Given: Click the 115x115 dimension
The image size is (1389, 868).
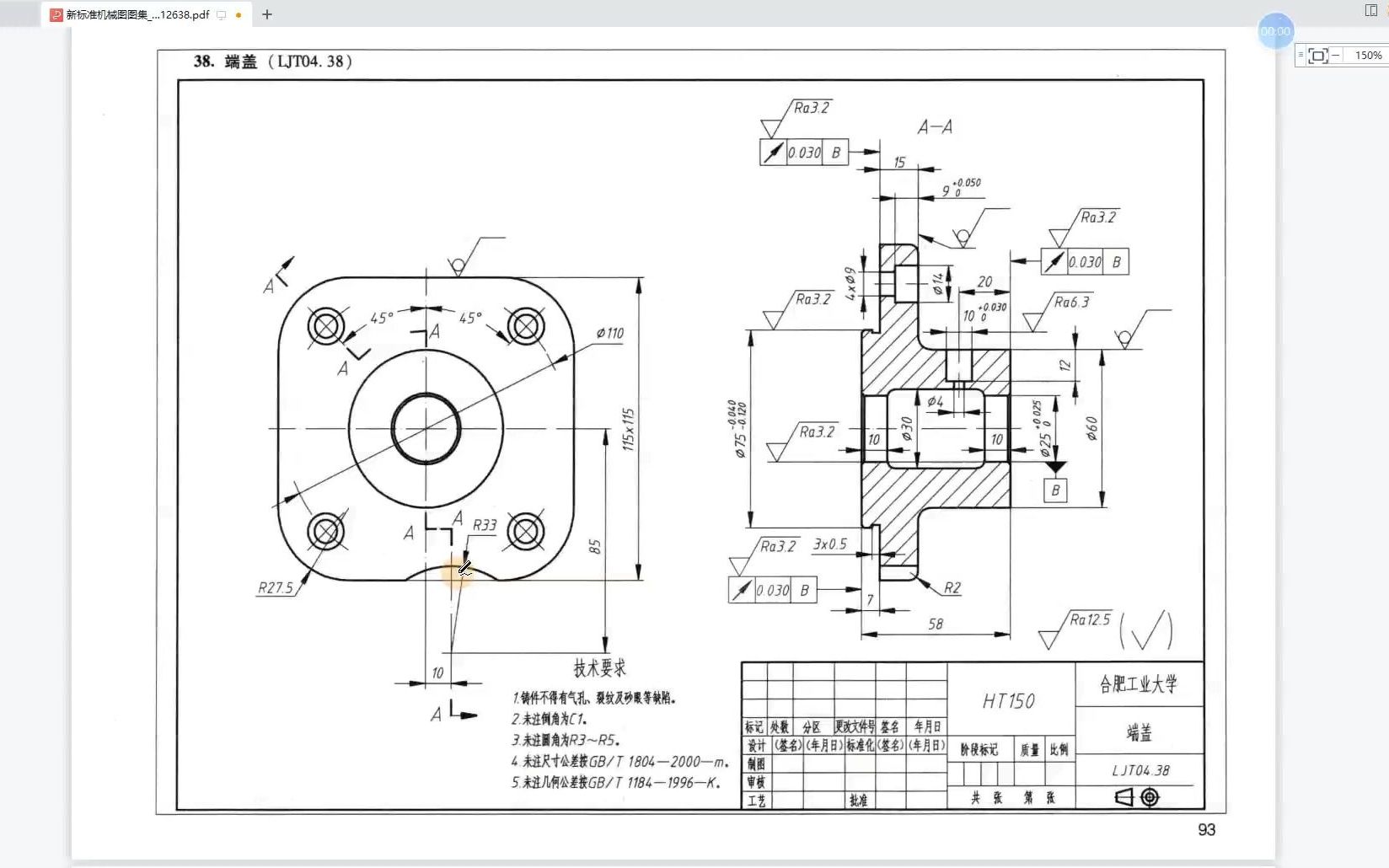Looking at the screenshot, I should pos(629,430).
